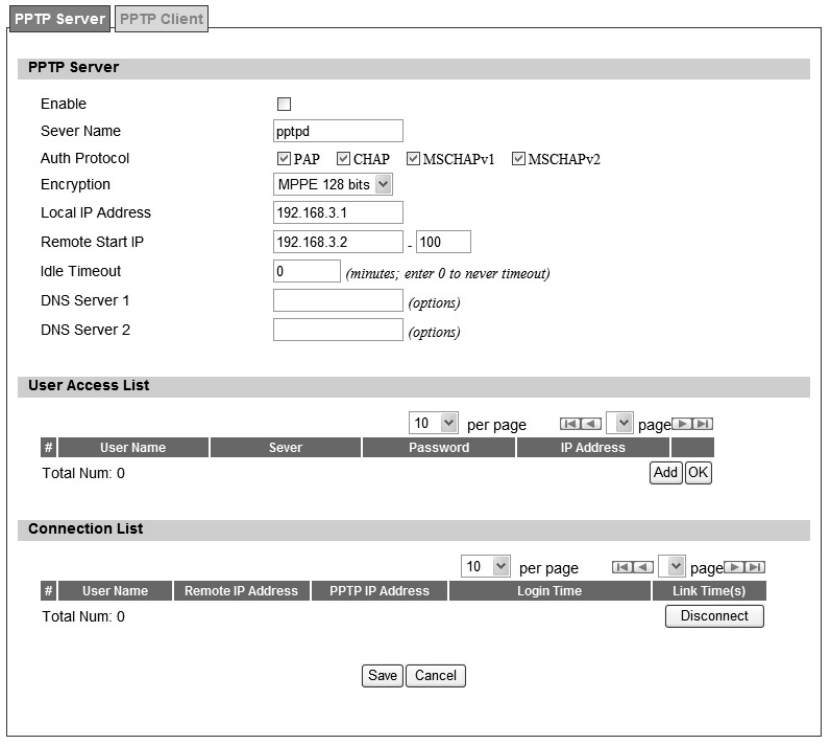
Task: Click the remote IP range end field showing 100
Action: 444,242
